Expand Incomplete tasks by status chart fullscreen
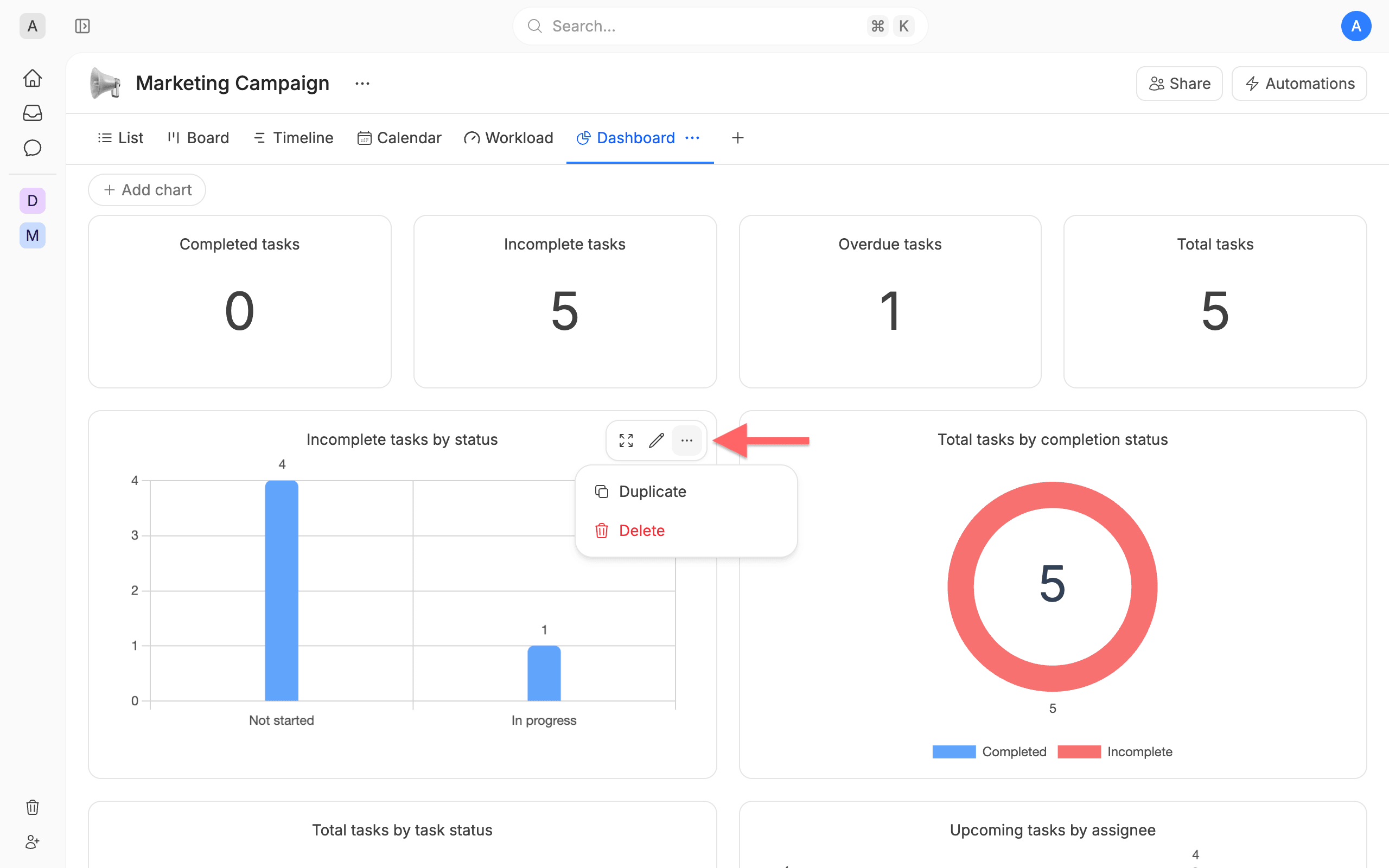 626,441
